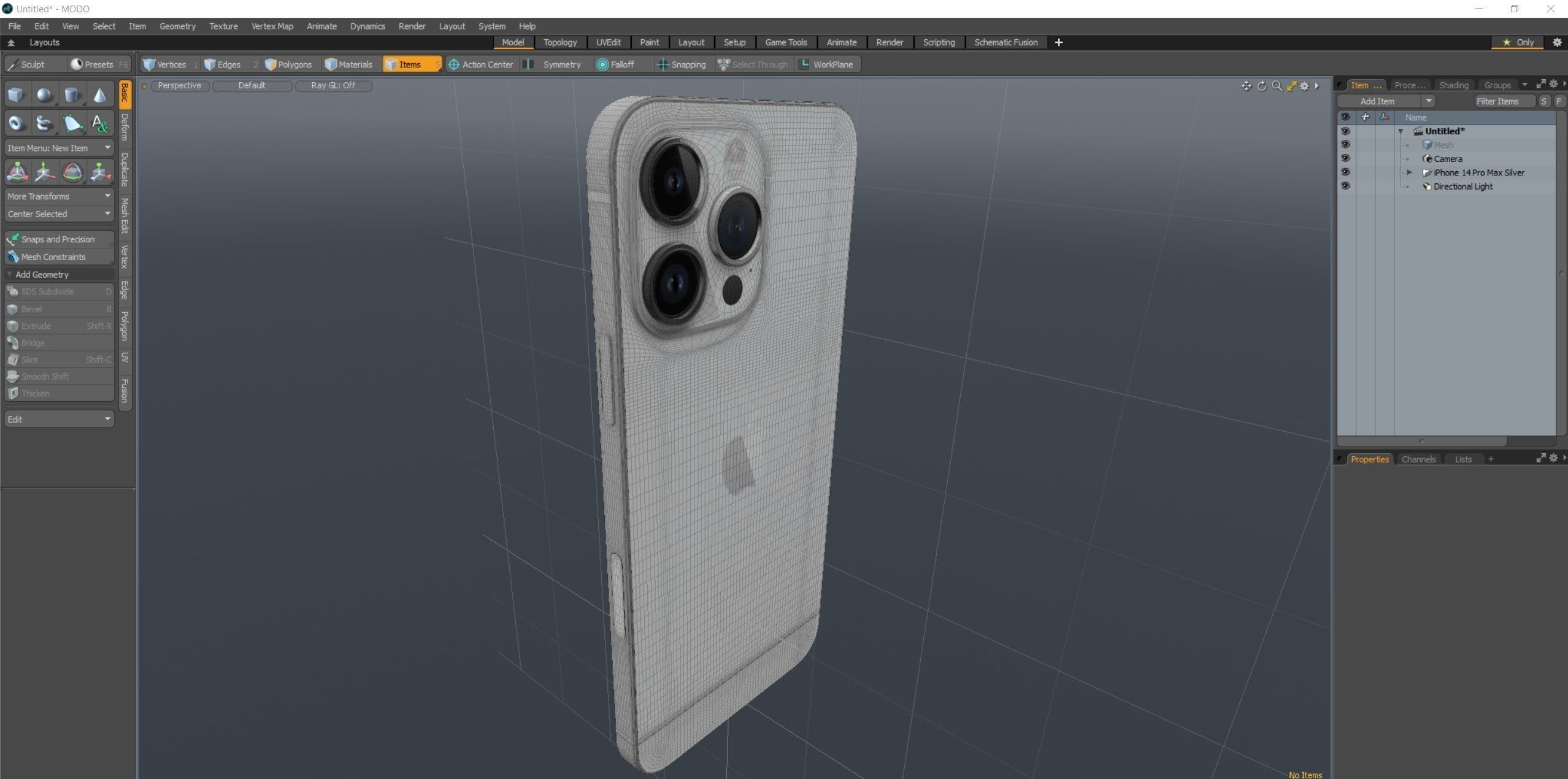The width and height of the screenshot is (1568, 779).
Task: Click the viewport zoom magnifier icon
Action: coord(1277,86)
